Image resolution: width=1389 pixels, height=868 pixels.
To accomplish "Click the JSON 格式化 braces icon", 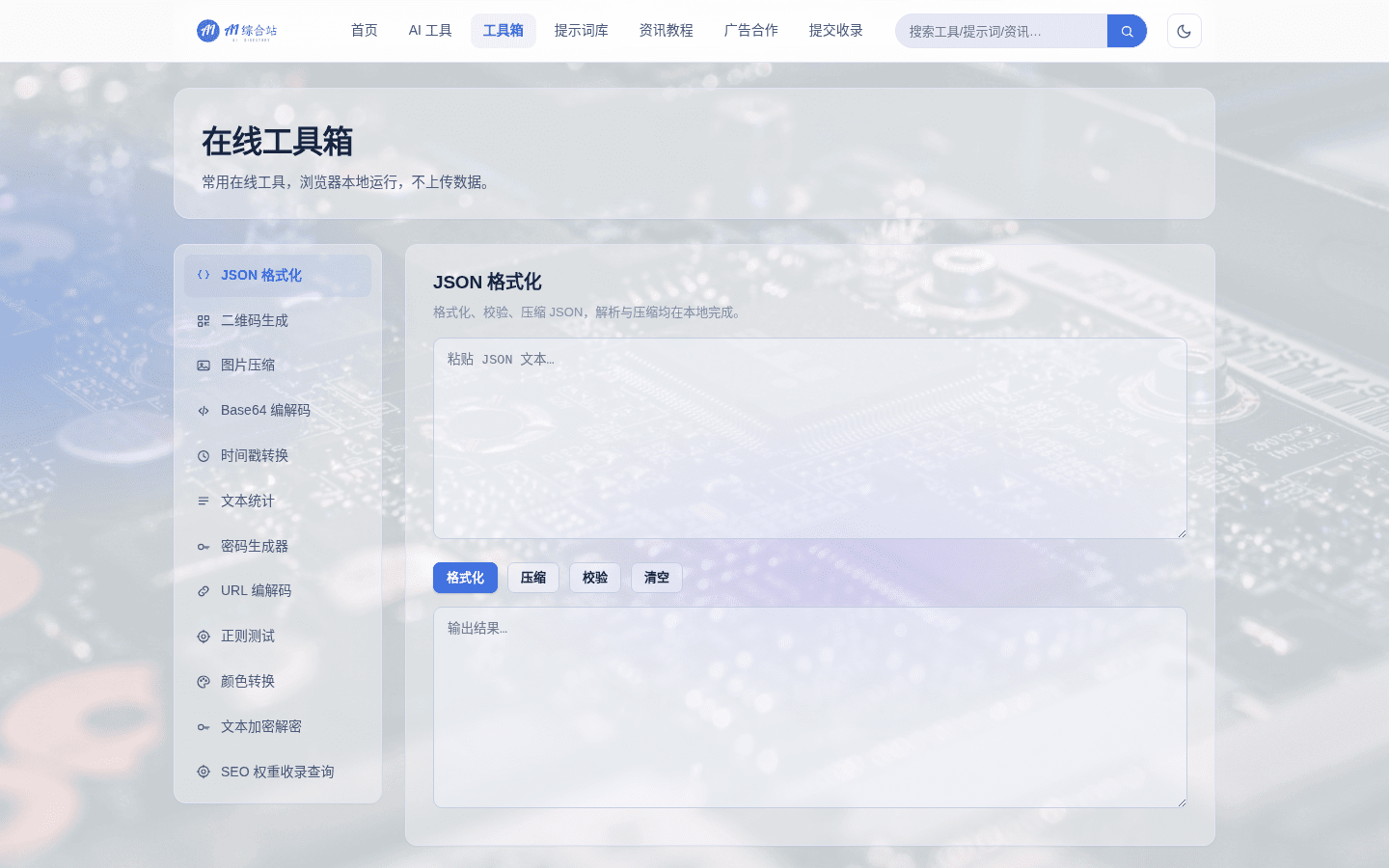I will [x=204, y=275].
